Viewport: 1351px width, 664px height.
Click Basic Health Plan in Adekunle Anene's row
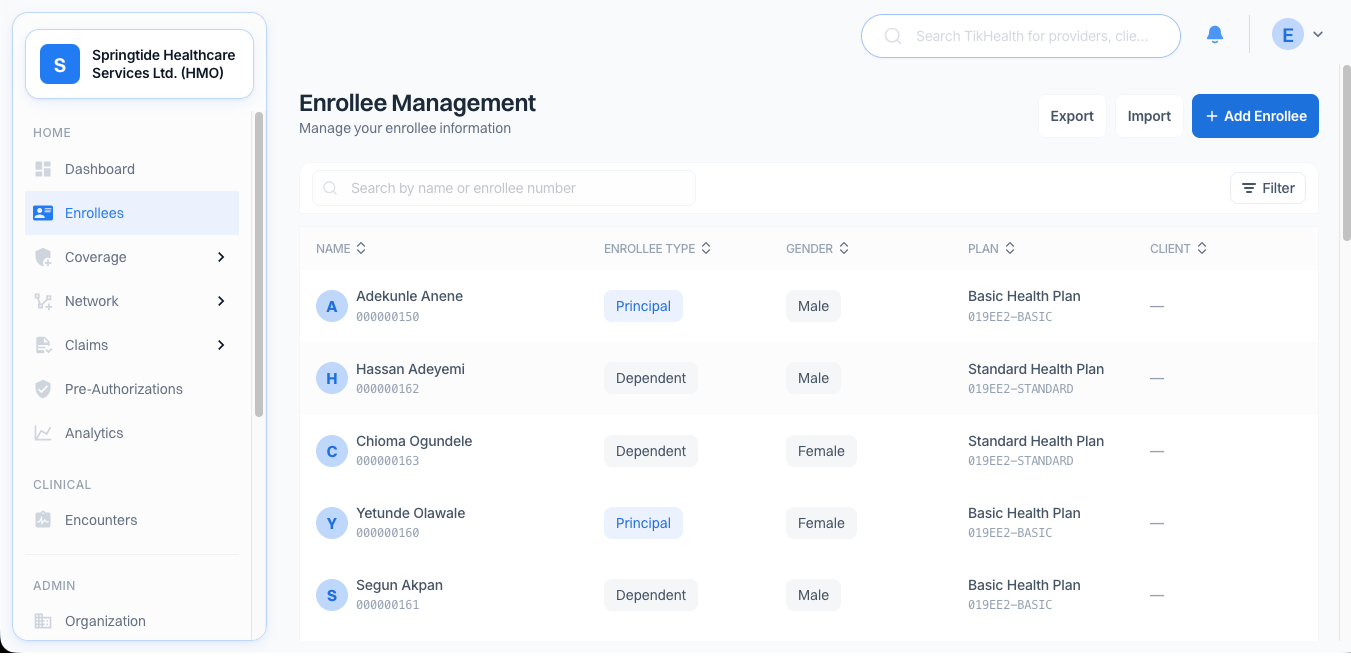[1024, 296]
